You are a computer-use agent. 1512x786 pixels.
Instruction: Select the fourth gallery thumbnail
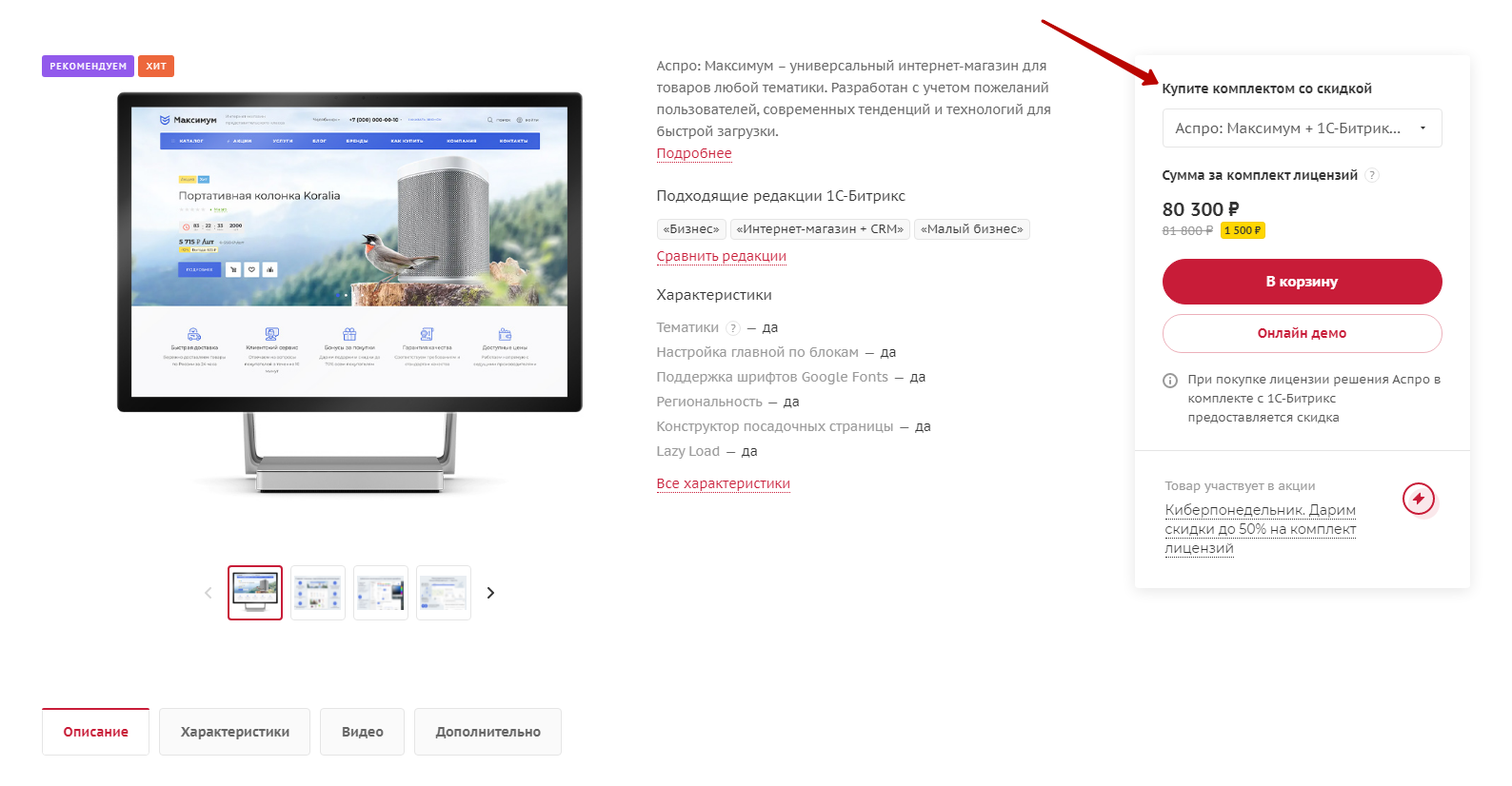click(x=444, y=593)
